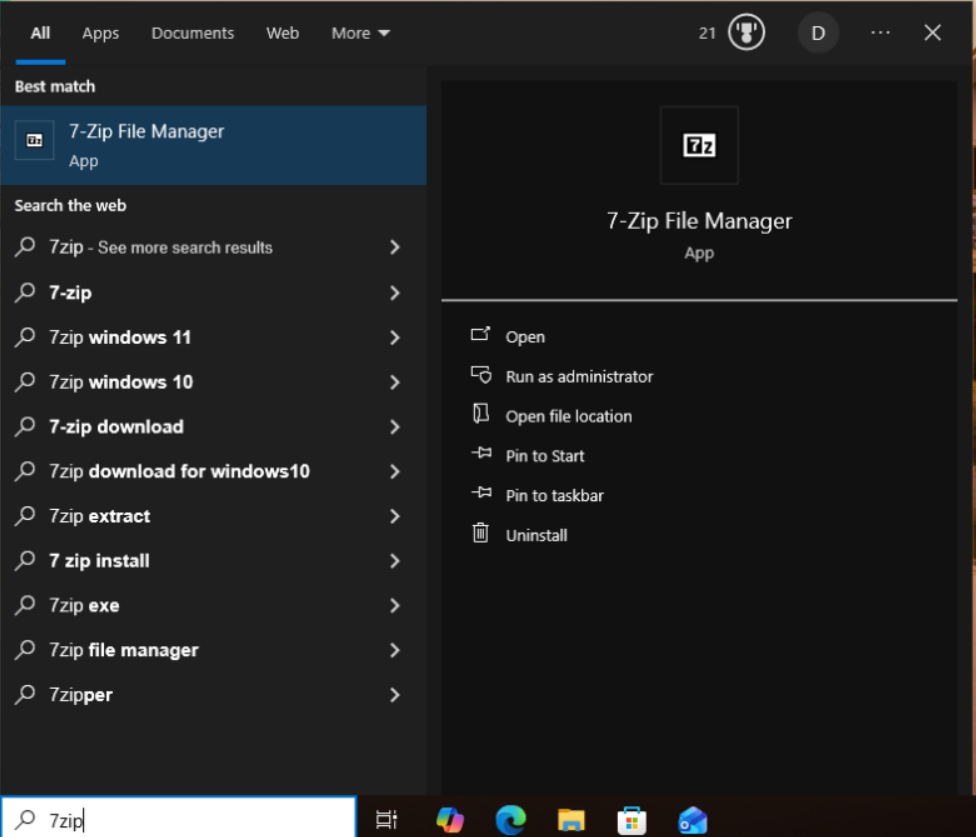The width and height of the screenshot is (976, 837).
Task: Expand arrow beside '7 zip install'
Action: [395, 561]
